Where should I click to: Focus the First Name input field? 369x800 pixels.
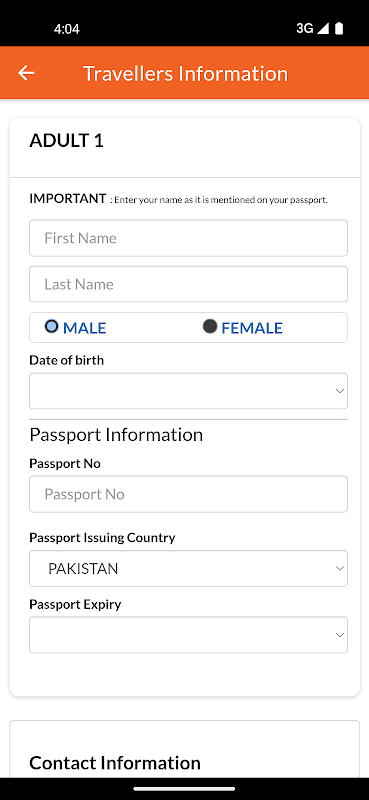pyautogui.click(x=188, y=238)
